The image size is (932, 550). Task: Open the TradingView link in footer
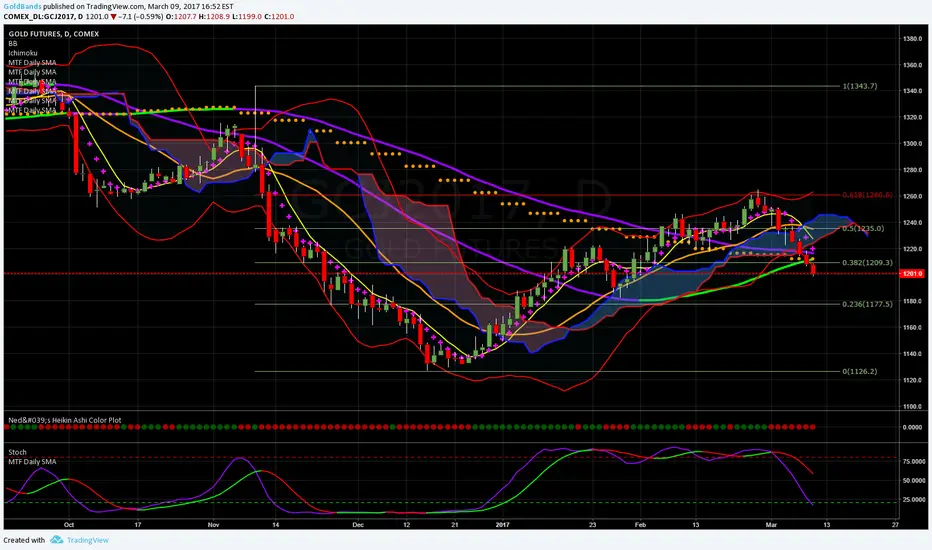[87, 540]
